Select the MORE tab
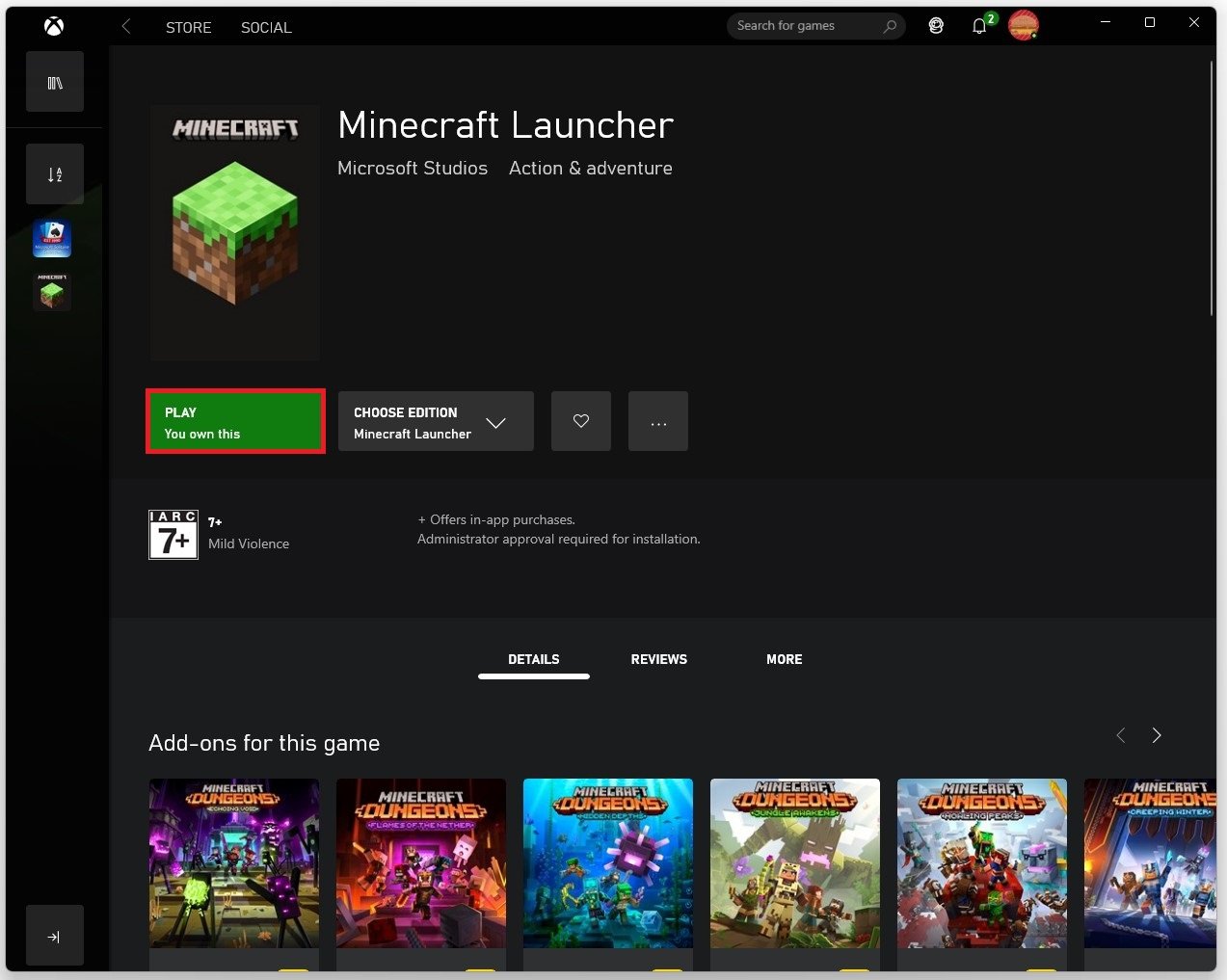Image resolution: width=1227 pixels, height=980 pixels. (785, 660)
